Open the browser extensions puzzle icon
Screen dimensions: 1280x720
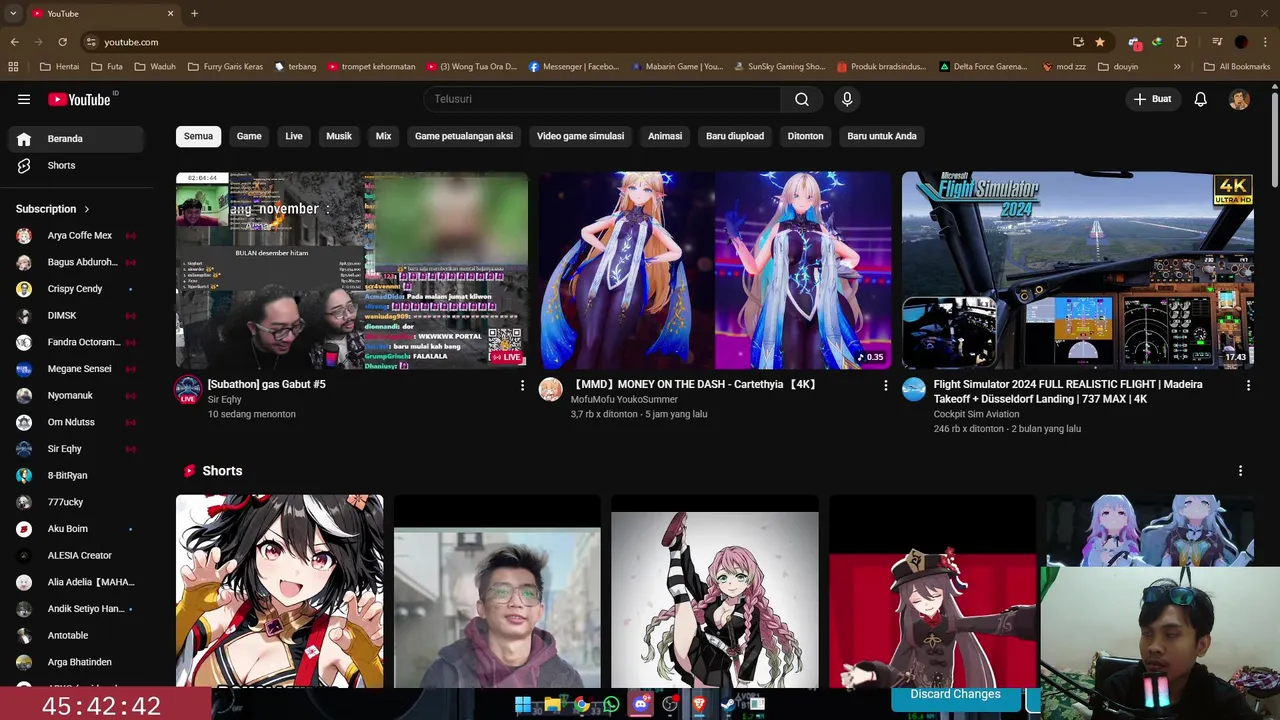click(1182, 42)
